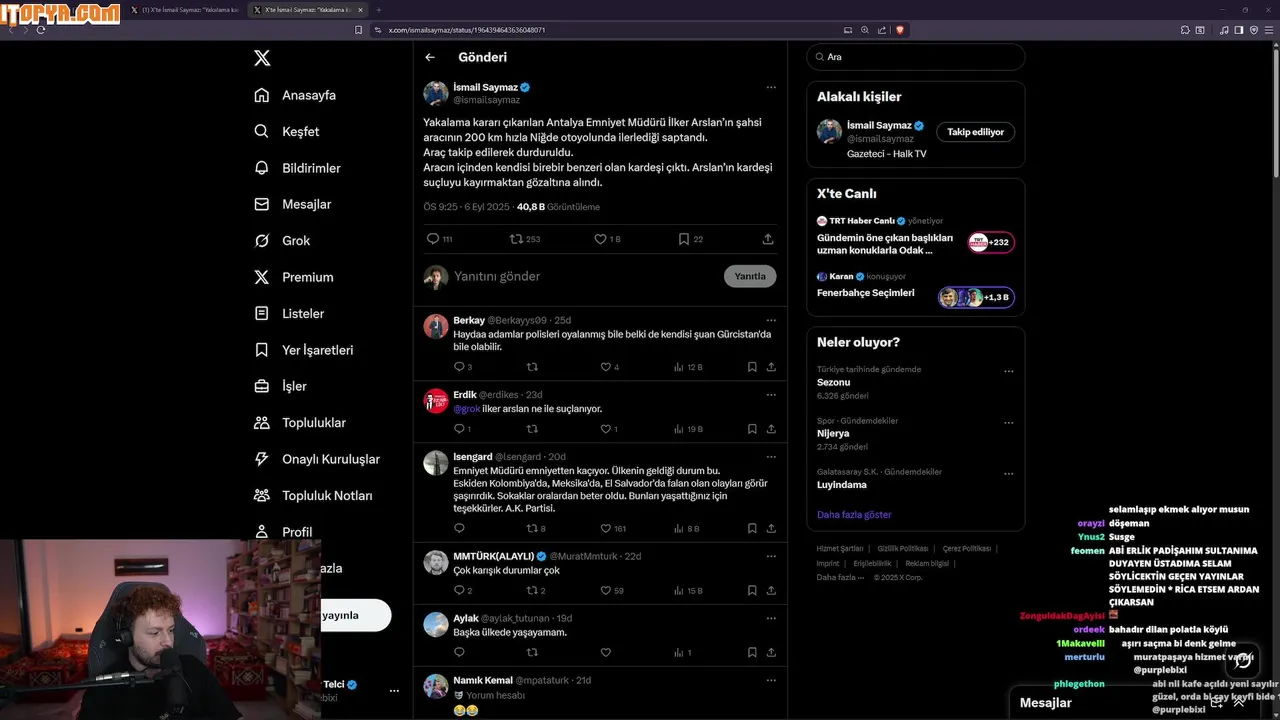Click the zoom magnifier in the address bar

point(865,30)
